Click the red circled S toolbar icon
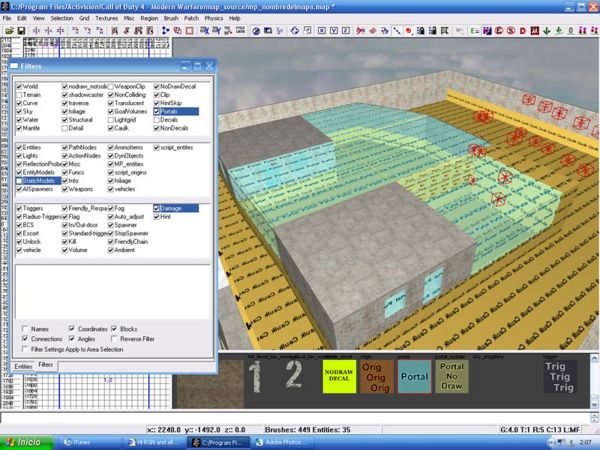600x450 pixels. pyautogui.click(x=511, y=31)
